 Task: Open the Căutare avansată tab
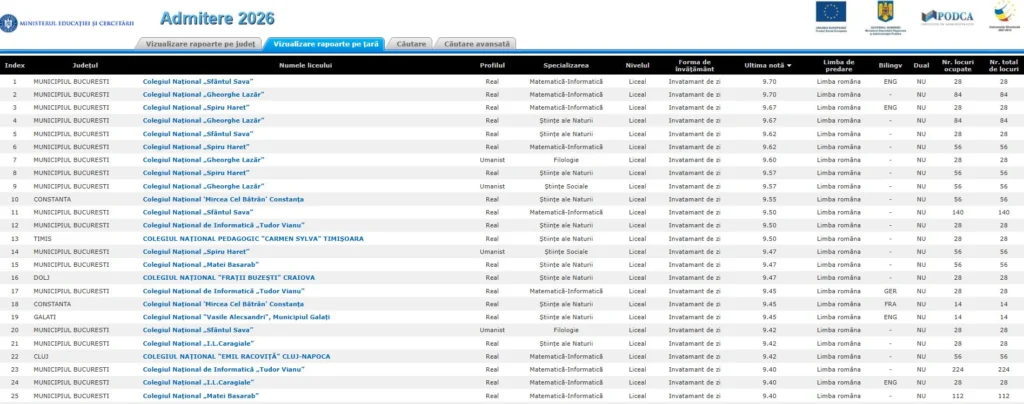[x=477, y=44]
